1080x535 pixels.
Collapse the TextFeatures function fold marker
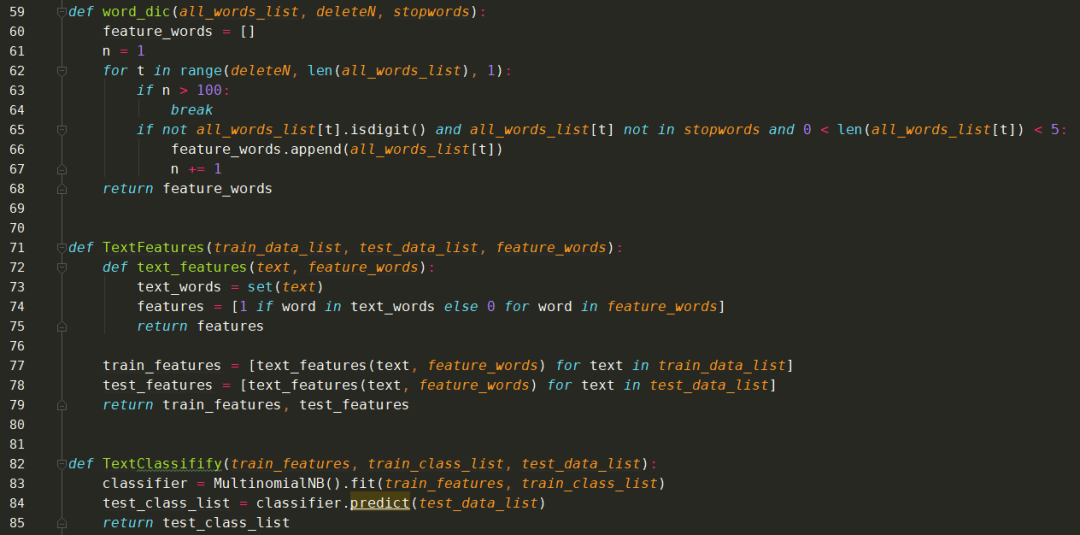click(x=62, y=247)
